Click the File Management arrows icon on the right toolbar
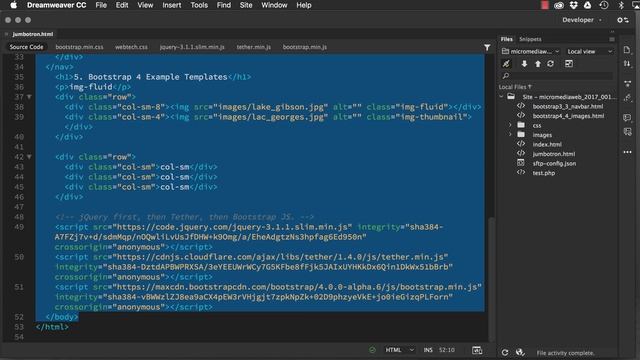Image resolution: width=640 pixels, height=360 pixels. tap(627, 64)
